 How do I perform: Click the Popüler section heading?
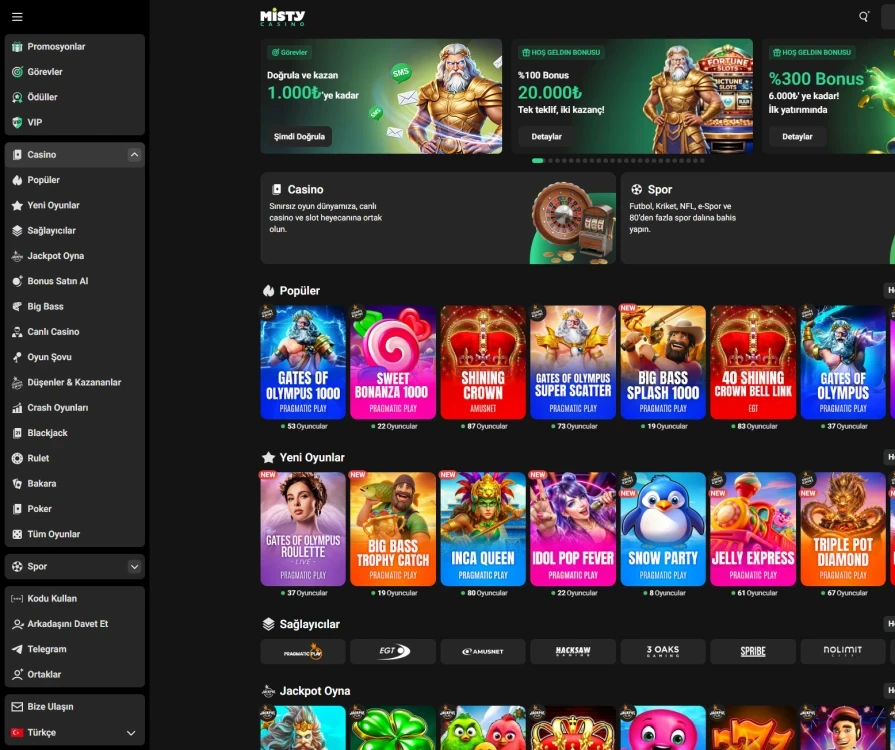299,291
